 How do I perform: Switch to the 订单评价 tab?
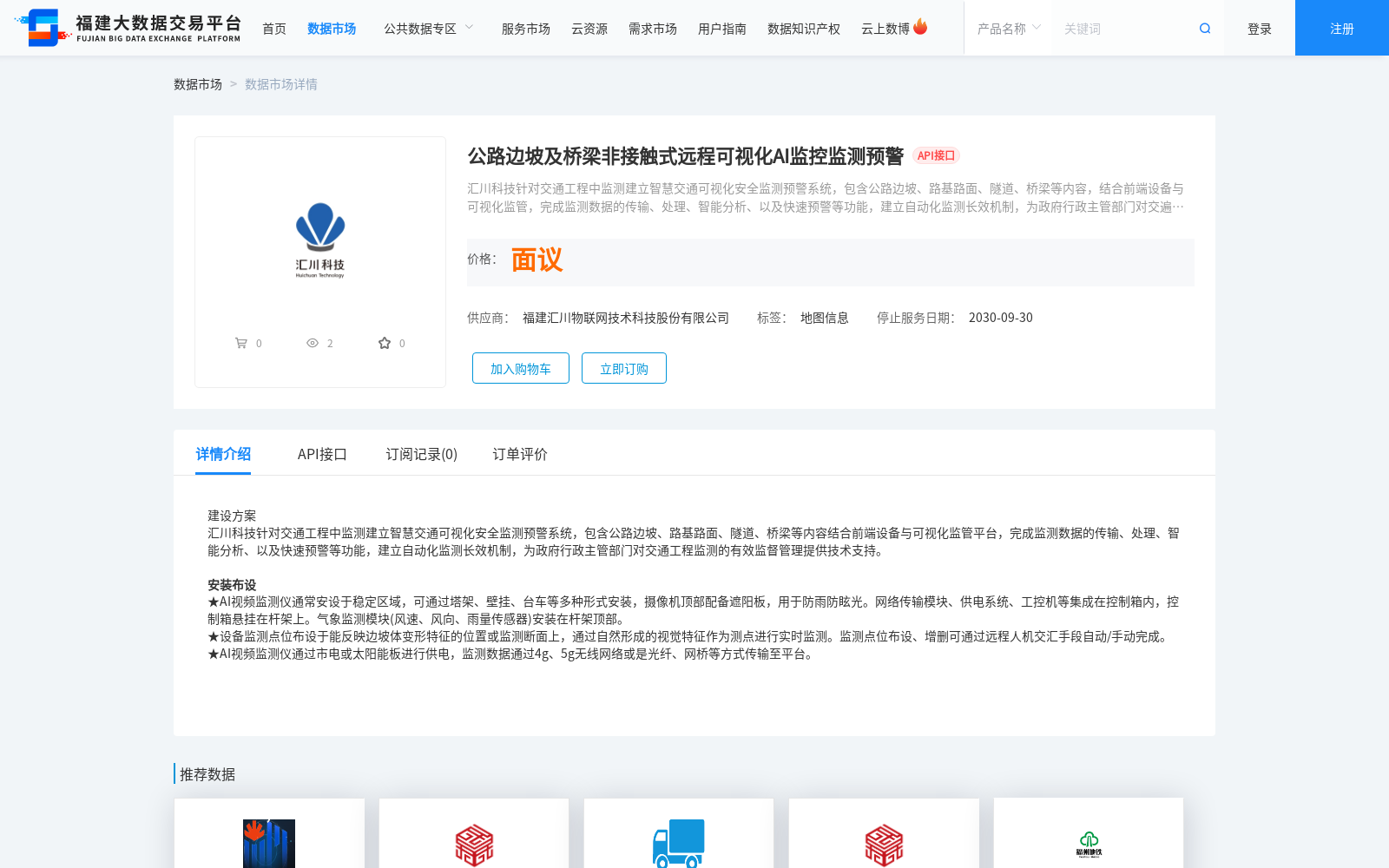click(520, 454)
